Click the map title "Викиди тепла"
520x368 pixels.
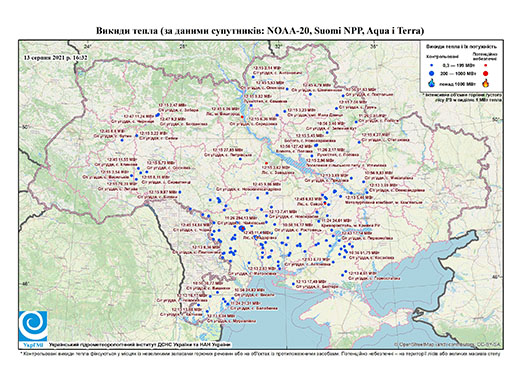[x=127, y=31]
